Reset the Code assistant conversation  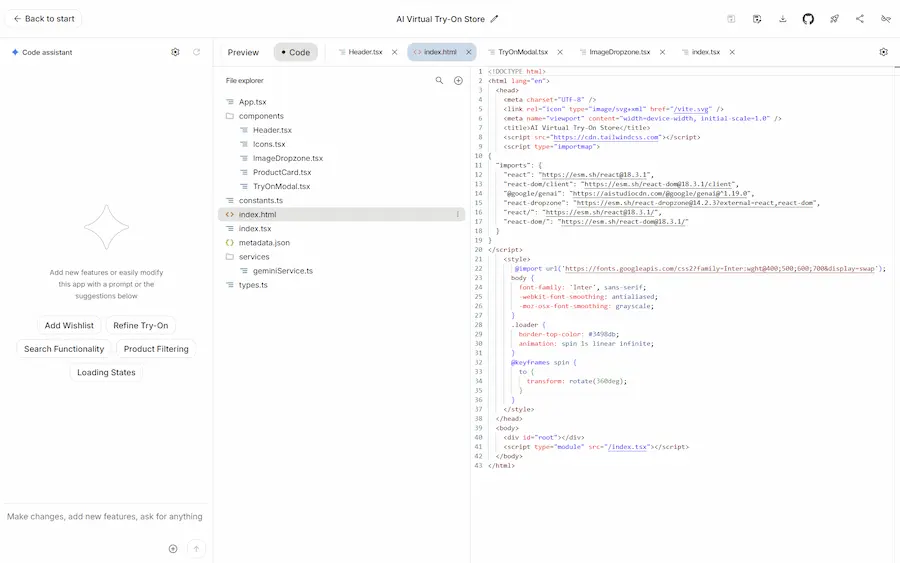pos(196,52)
